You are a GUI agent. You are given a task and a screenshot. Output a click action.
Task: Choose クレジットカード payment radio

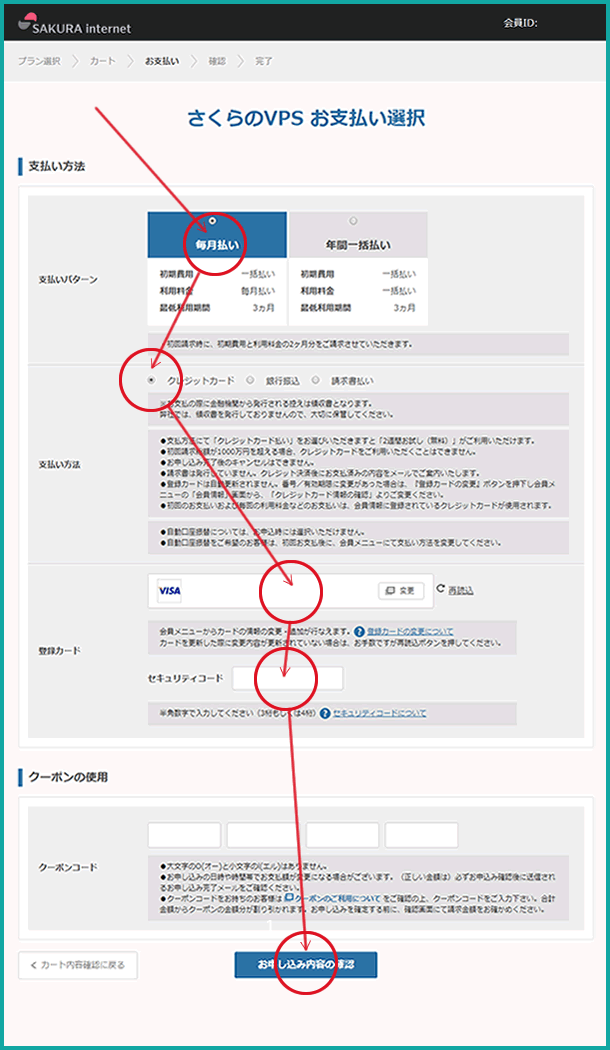[x=151, y=380]
